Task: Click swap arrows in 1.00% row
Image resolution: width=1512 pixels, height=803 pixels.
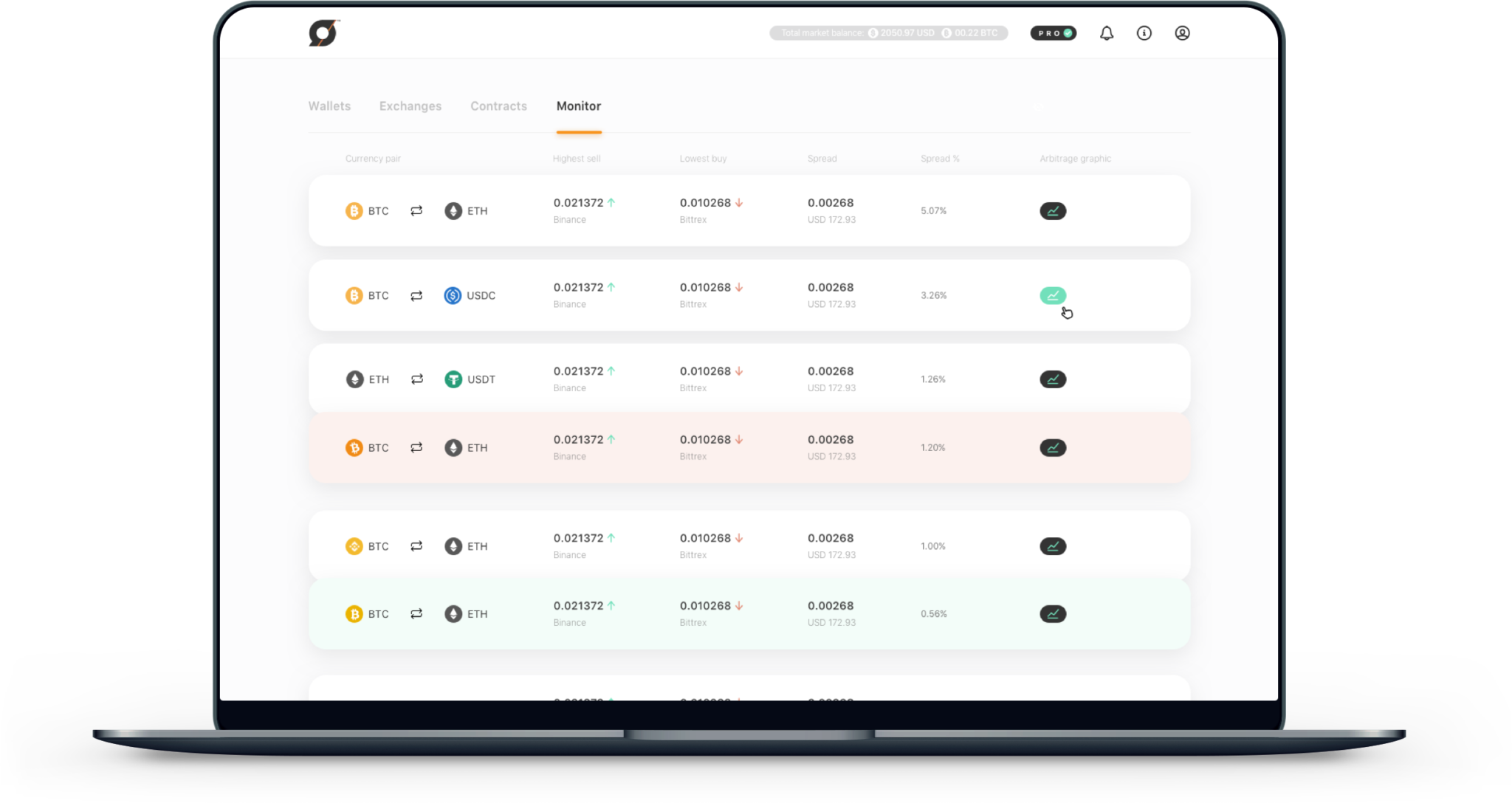Action: tap(416, 546)
